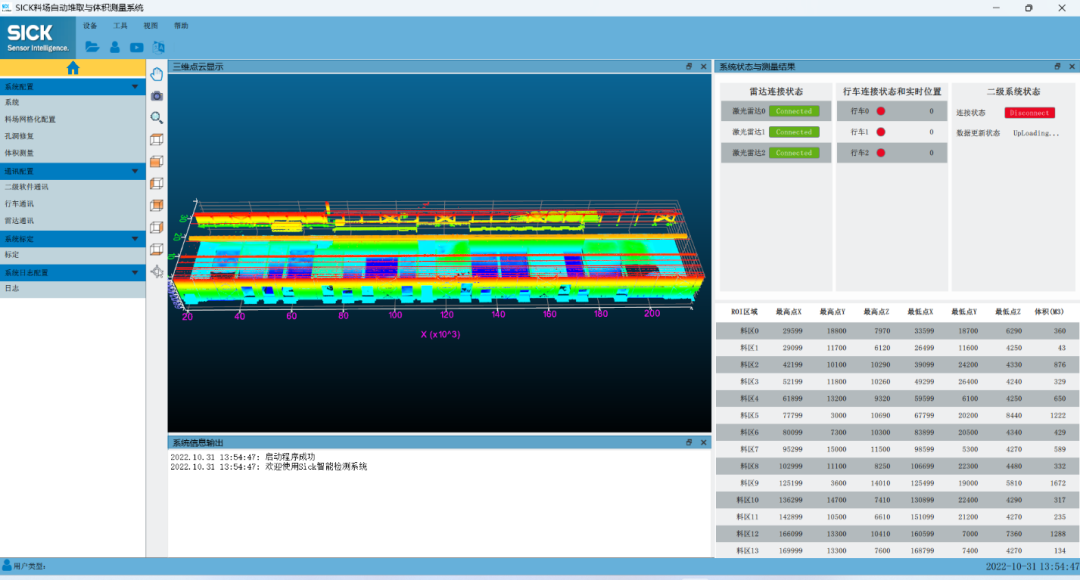Collapse the 系统标定 section
This screenshot has width=1080, height=580.
click(135, 238)
